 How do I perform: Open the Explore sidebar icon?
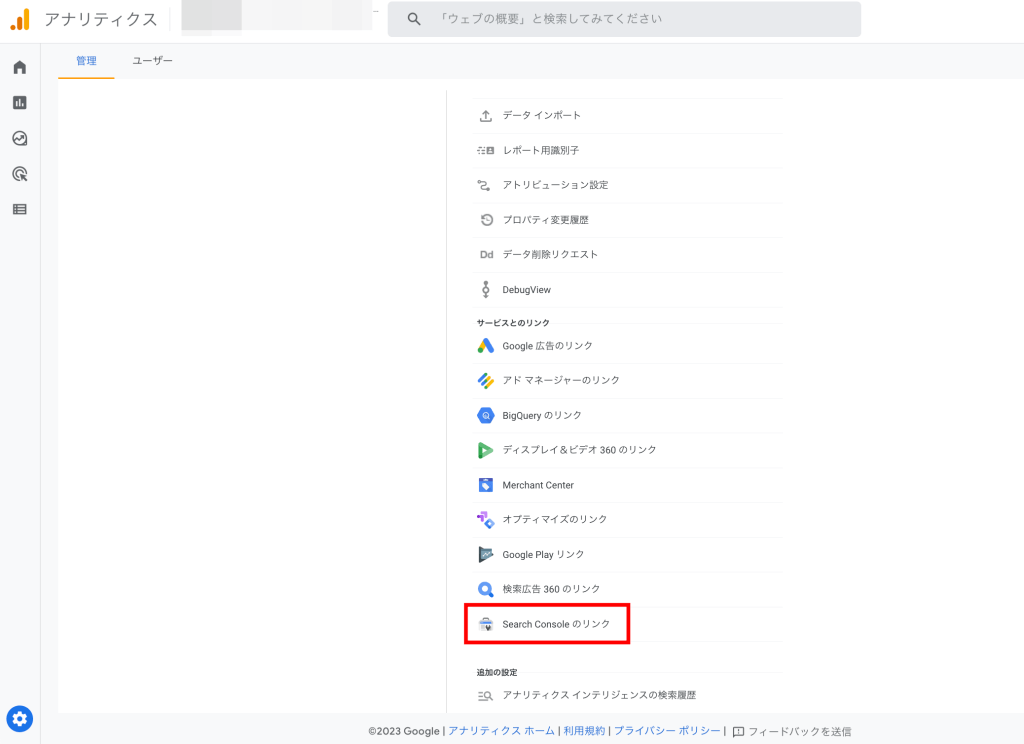[20, 138]
